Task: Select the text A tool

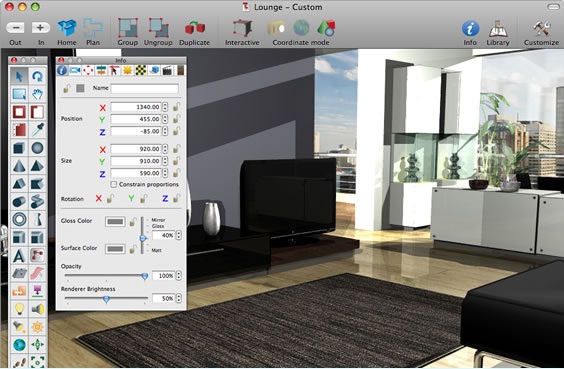Action: pos(19,255)
